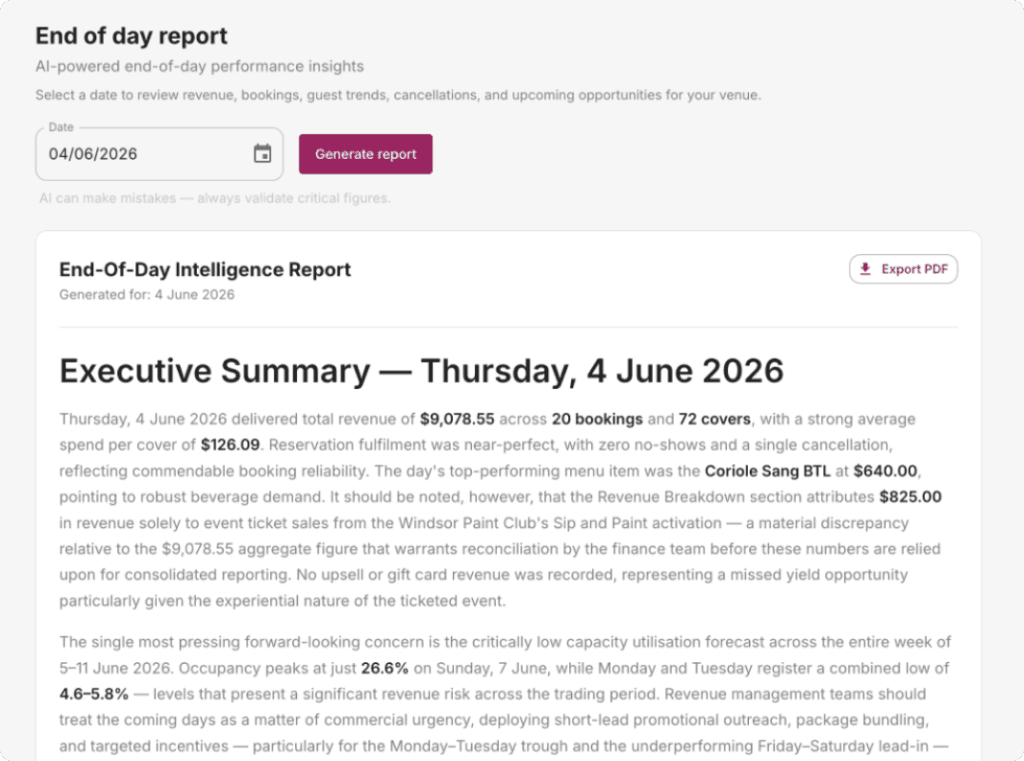The image size is (1024, 761).
Task: Click the download icon in Export PDF
Action: pos(865,269)
